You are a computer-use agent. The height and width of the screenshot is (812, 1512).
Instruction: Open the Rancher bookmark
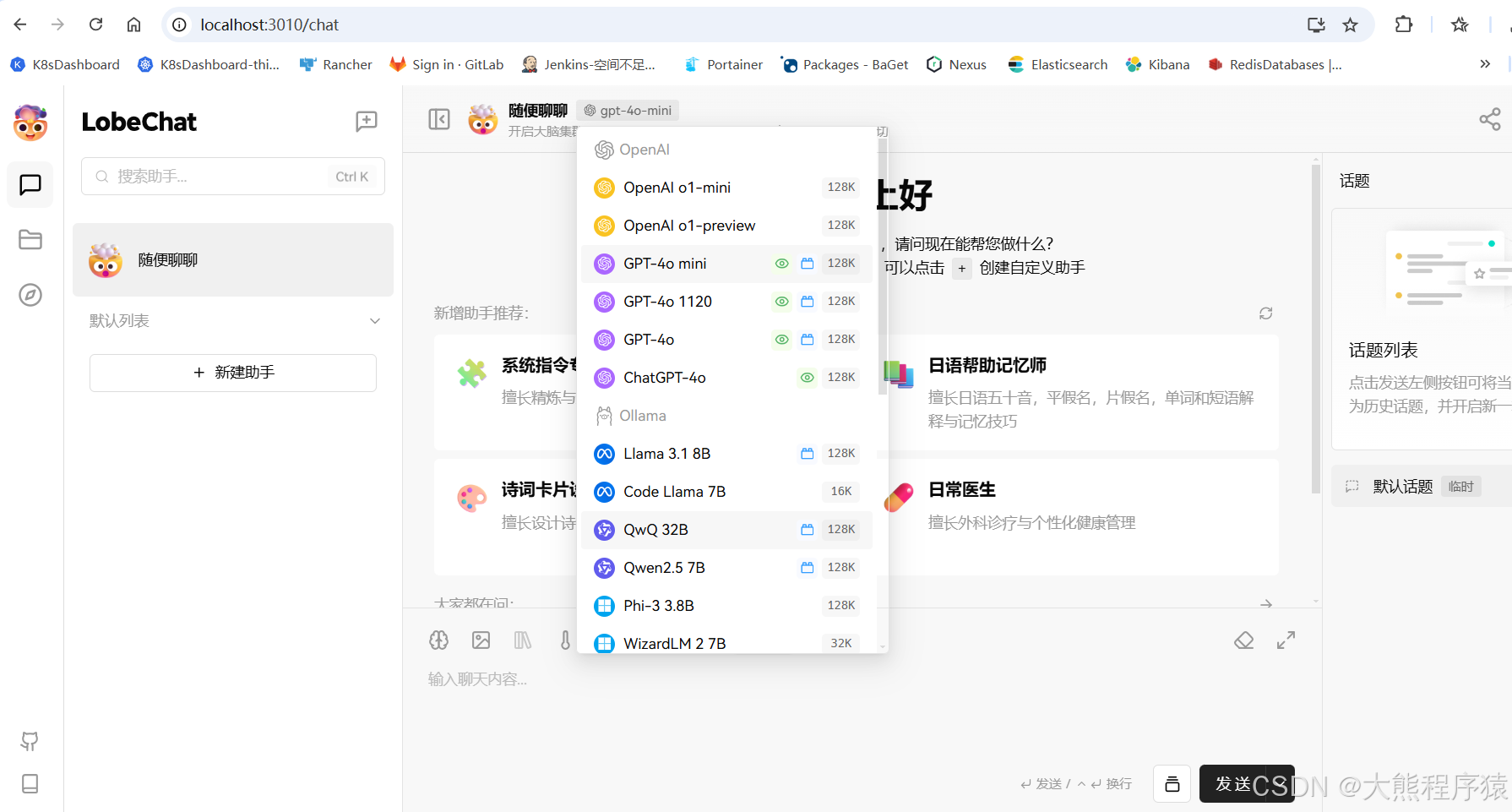tap(335, 64)
